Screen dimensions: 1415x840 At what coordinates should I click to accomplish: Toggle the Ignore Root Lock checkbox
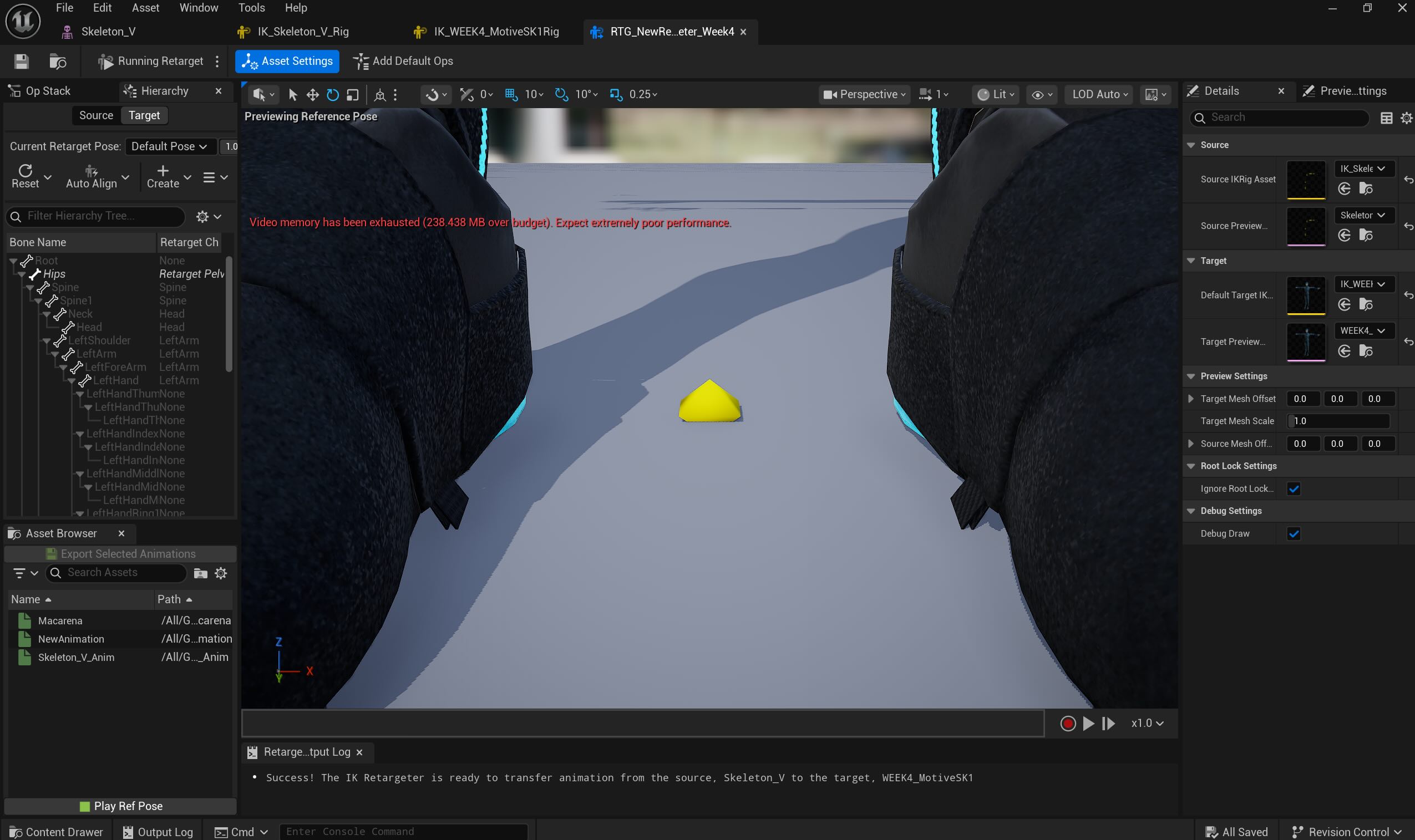pos(1294,488)
